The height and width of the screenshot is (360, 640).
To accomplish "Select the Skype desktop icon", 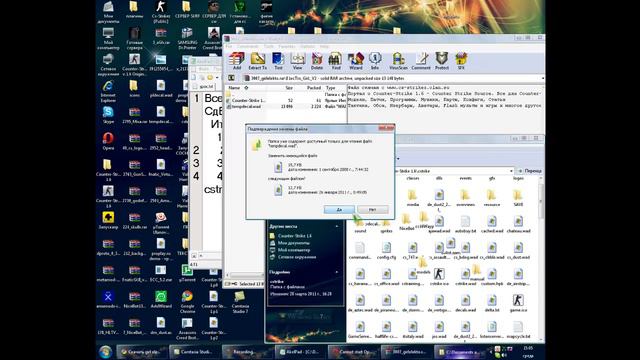I will (x=108, y=115).
